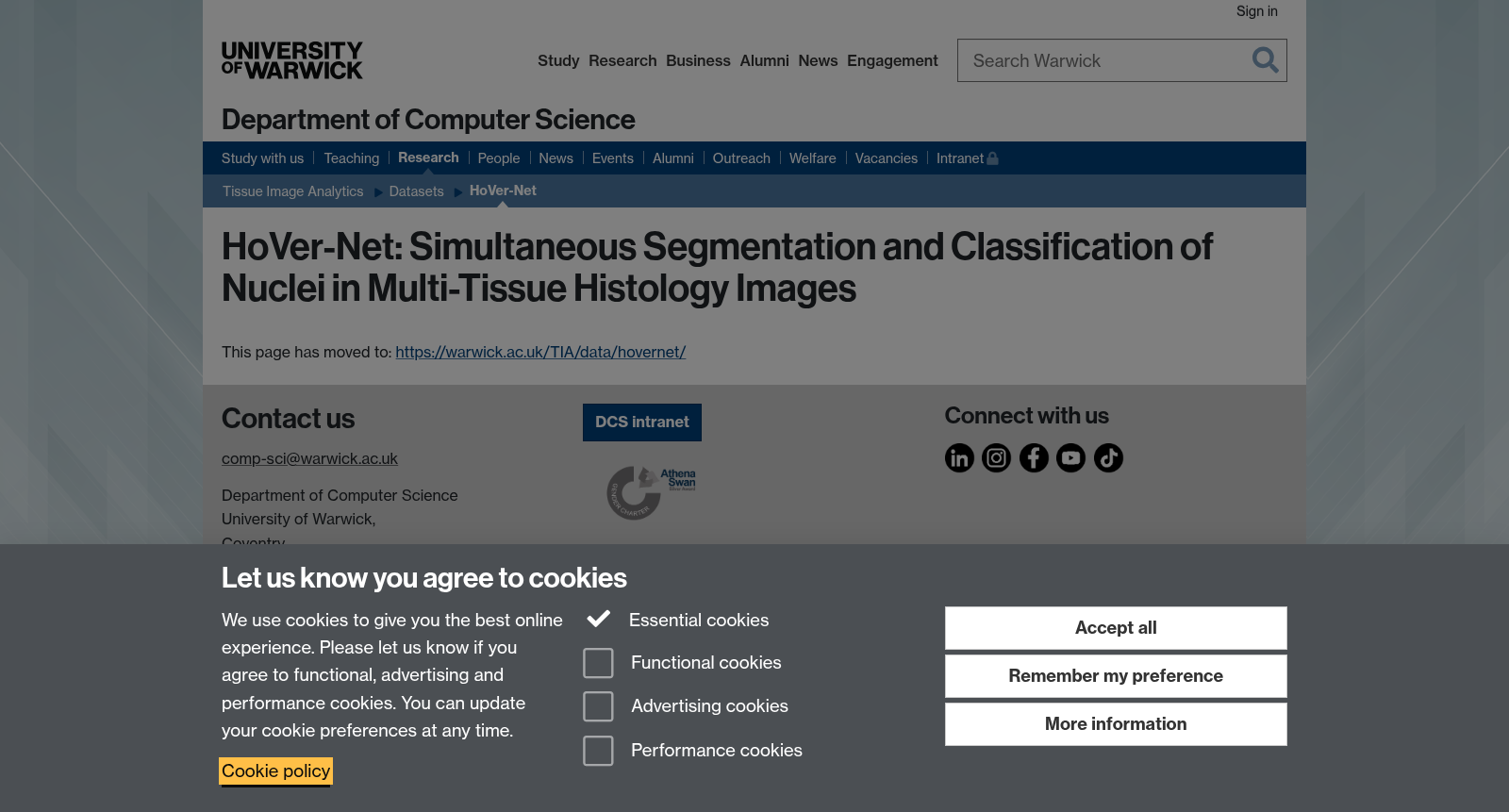Follow the moved page hovernet URL link

coord(540,352)
